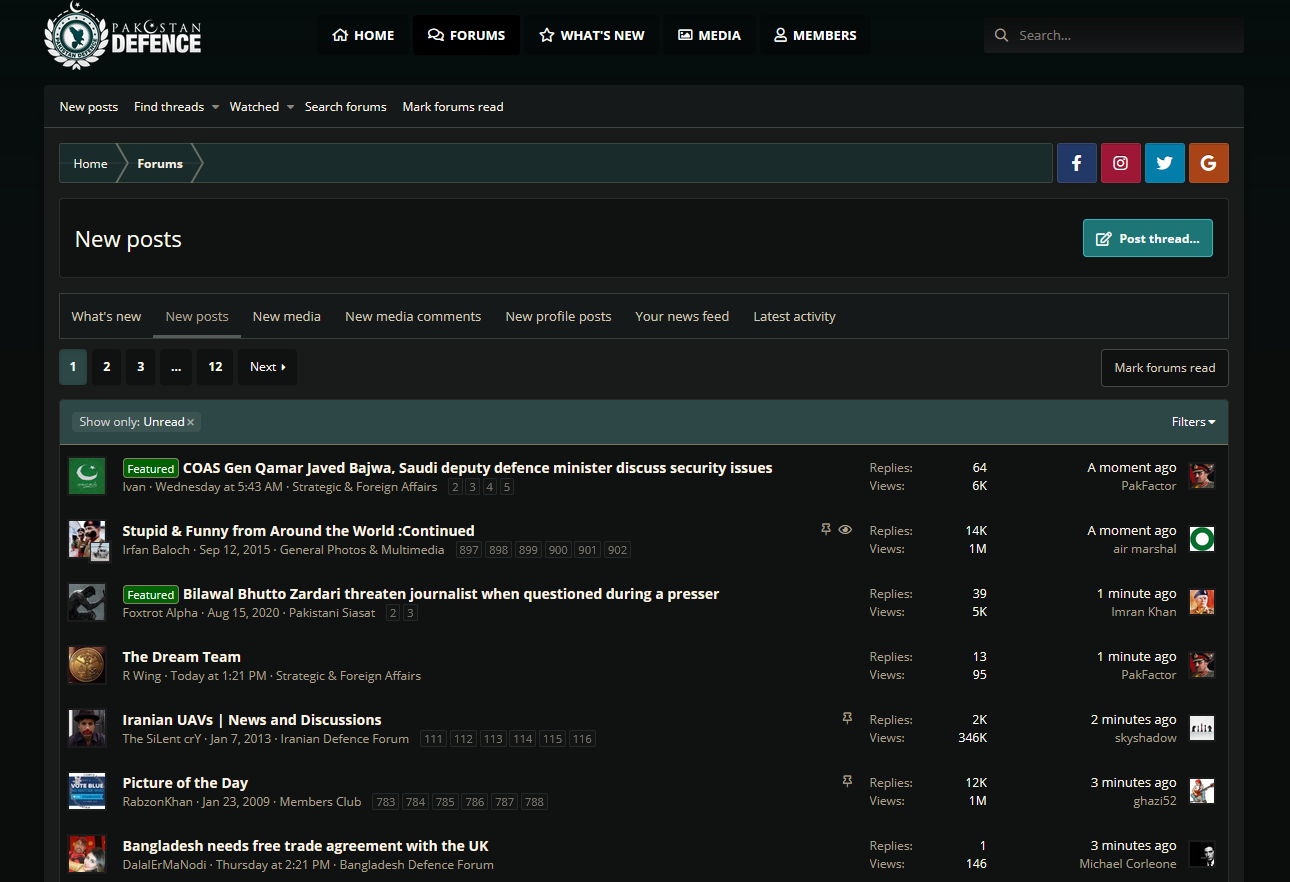Expand the Watched dropdown

(x=290, y=107)
